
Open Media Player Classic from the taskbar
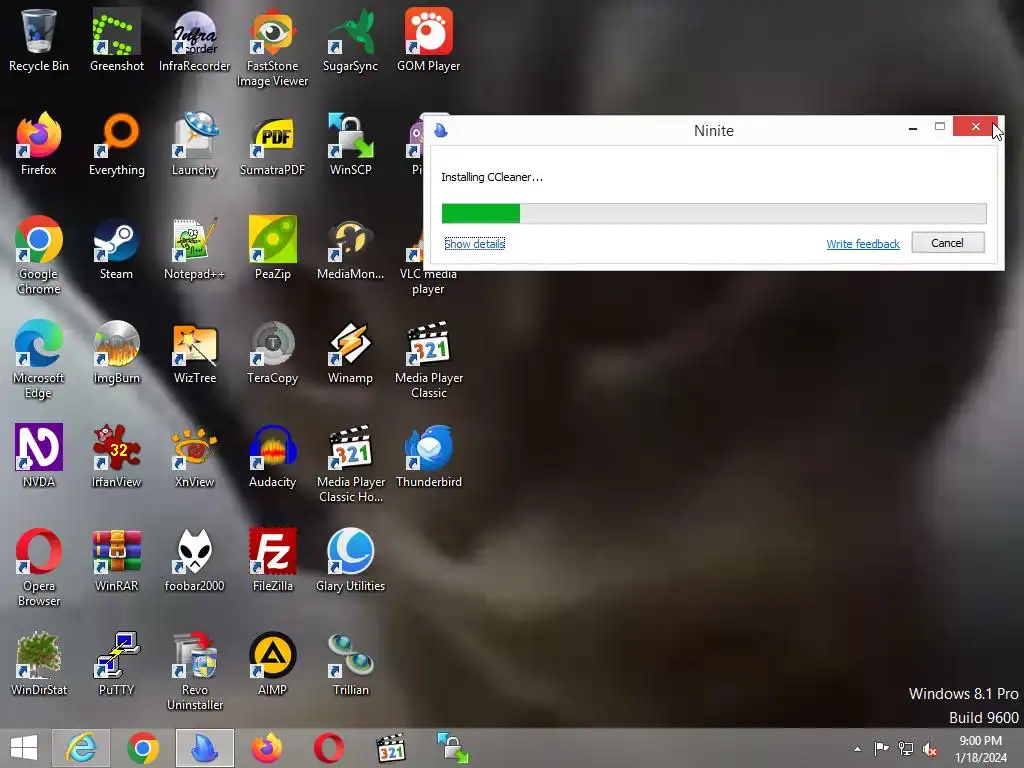(391, 748)
